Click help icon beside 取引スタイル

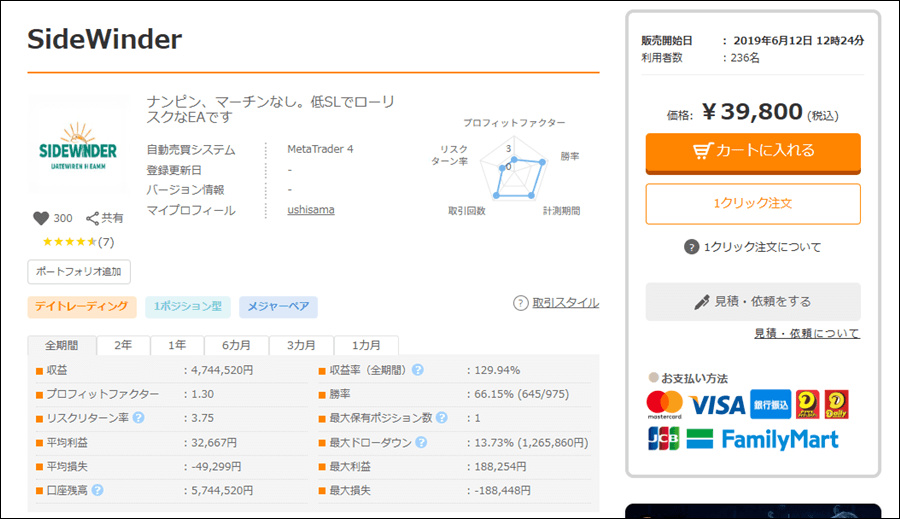click(x=520, y=303)
